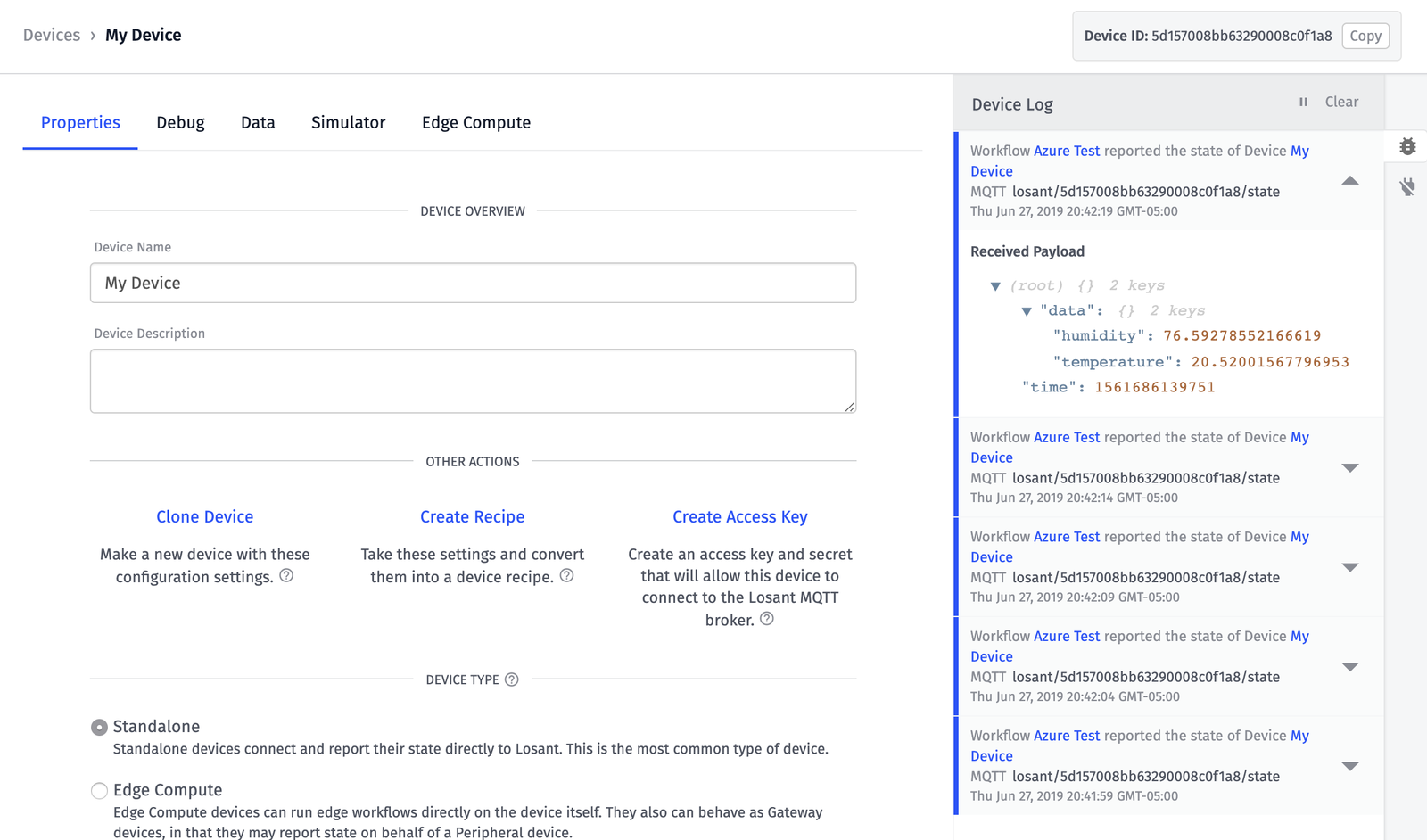1427x840 pixels.
Task: Click the Clone Device link
Action: click(x=205, y=517)
